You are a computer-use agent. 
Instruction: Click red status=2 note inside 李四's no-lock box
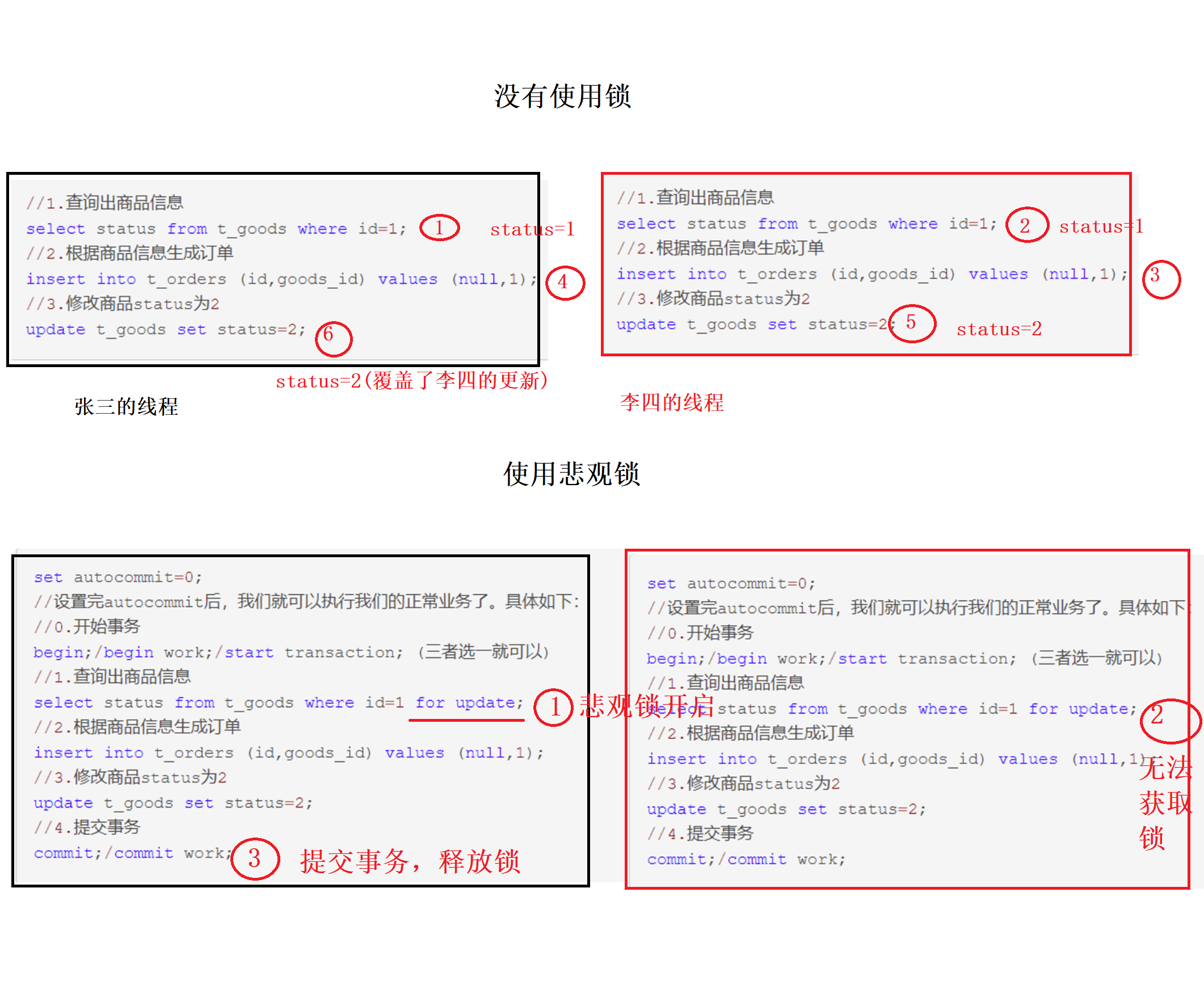click(999, 329)
